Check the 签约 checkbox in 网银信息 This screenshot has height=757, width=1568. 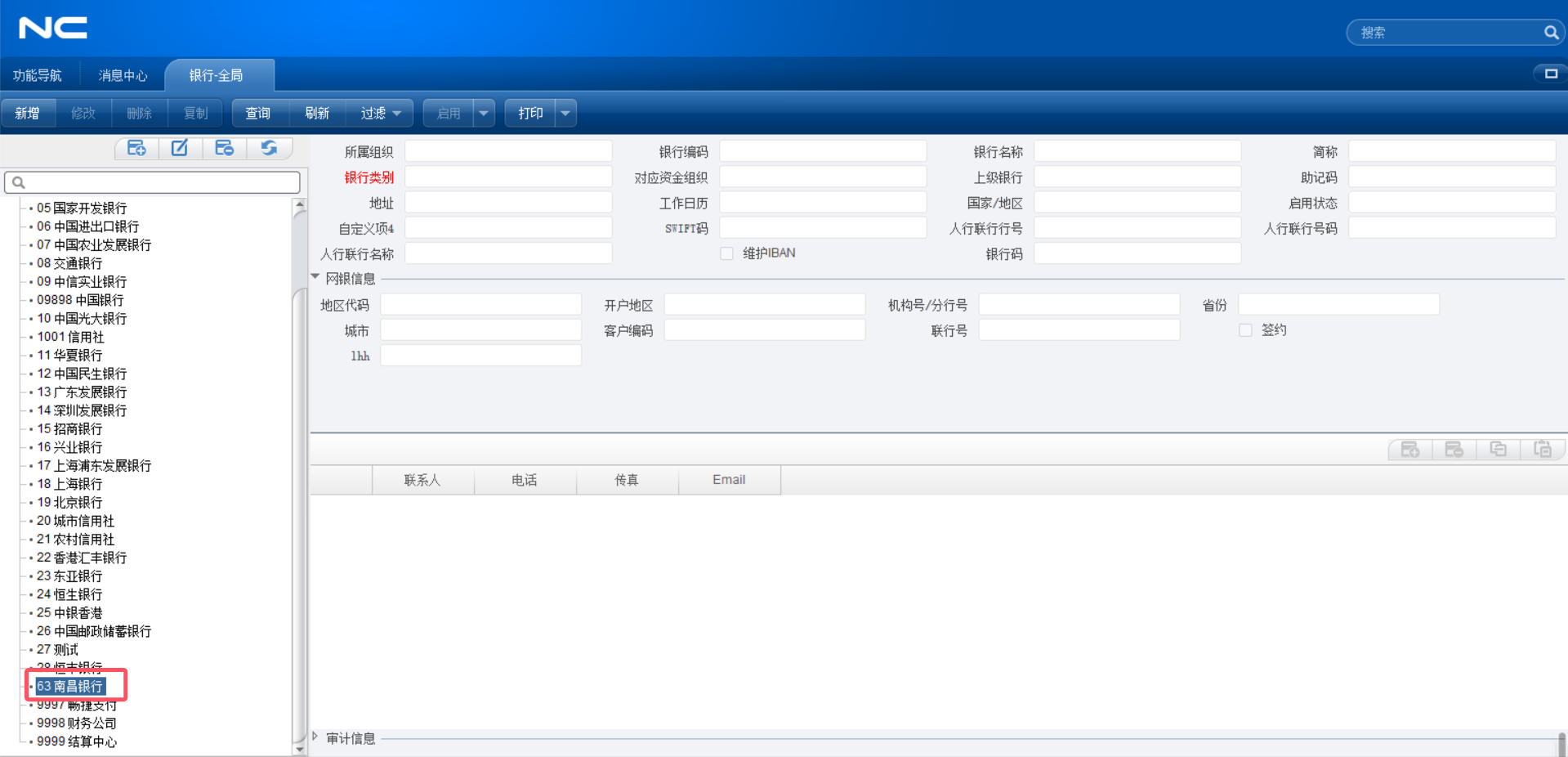coord(1245,329)
